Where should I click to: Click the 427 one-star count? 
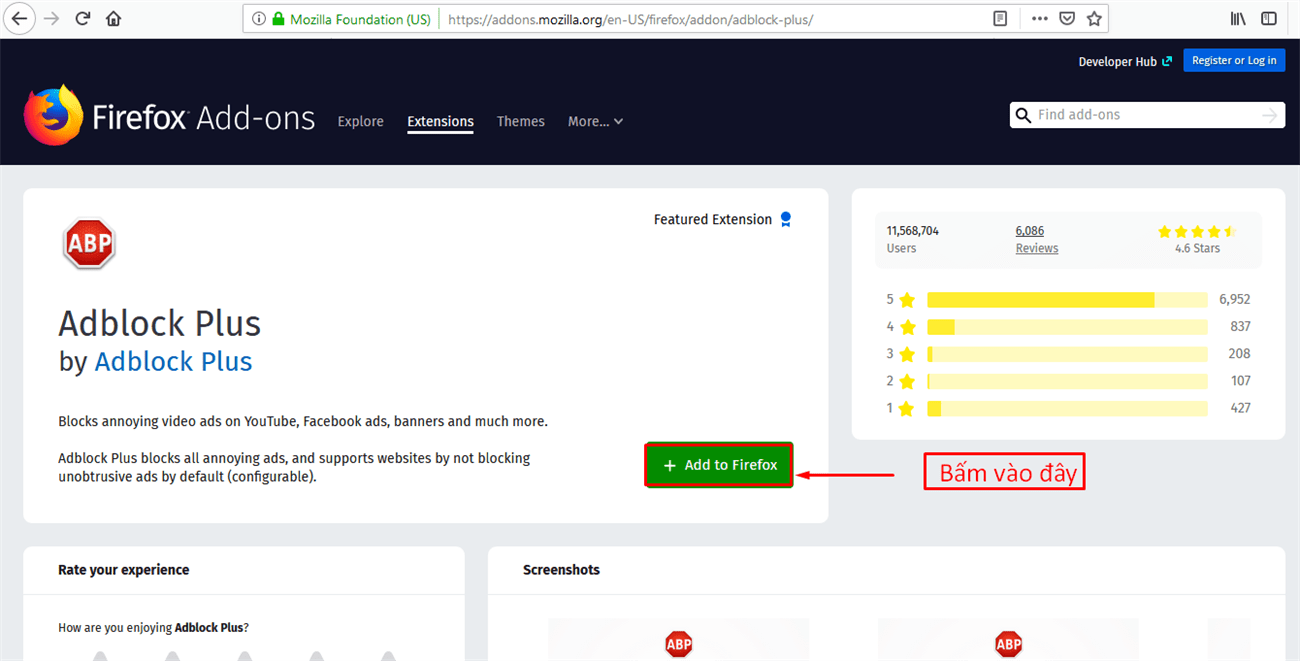tap(1240, 408)
